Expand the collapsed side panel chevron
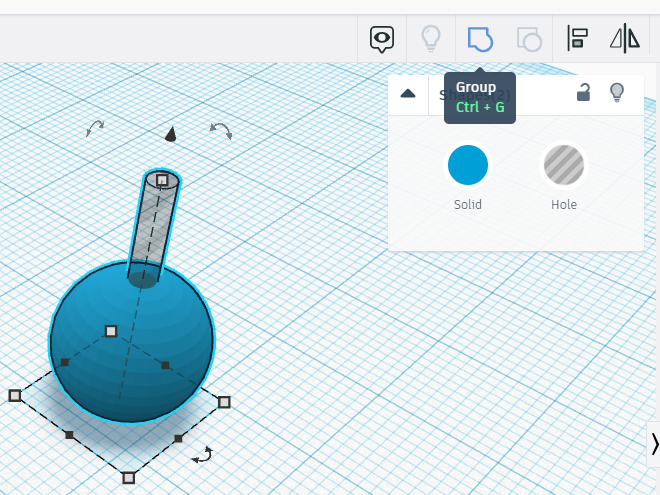The width and height of the screenshot is (660, 495). pyautogui.click(x=655, y=444)
